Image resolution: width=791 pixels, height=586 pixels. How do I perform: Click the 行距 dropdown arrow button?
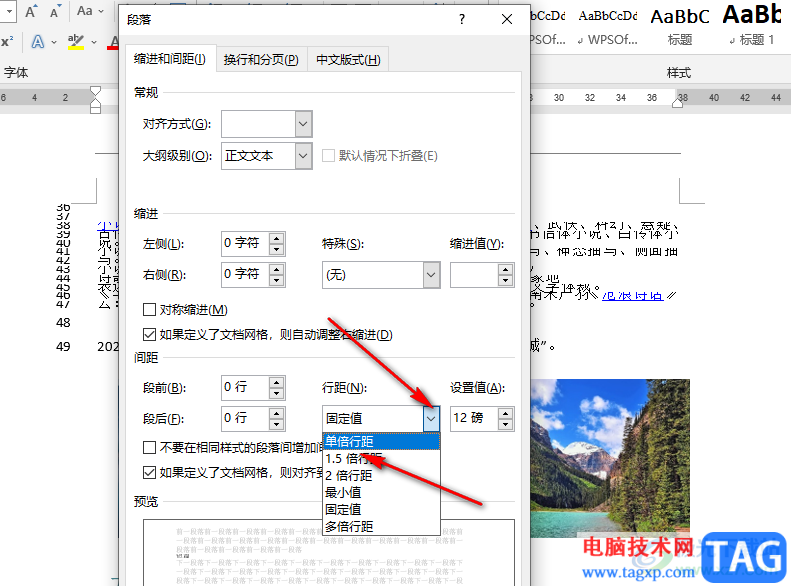(x=431, y=419)
